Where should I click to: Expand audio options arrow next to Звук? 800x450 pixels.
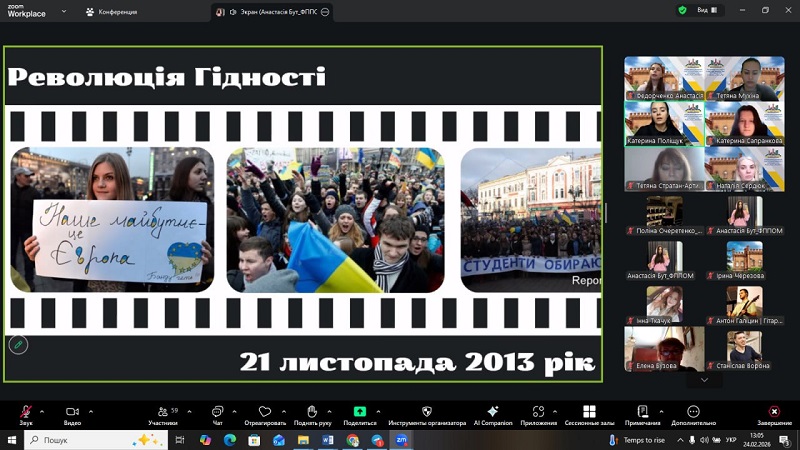(44, 411)
